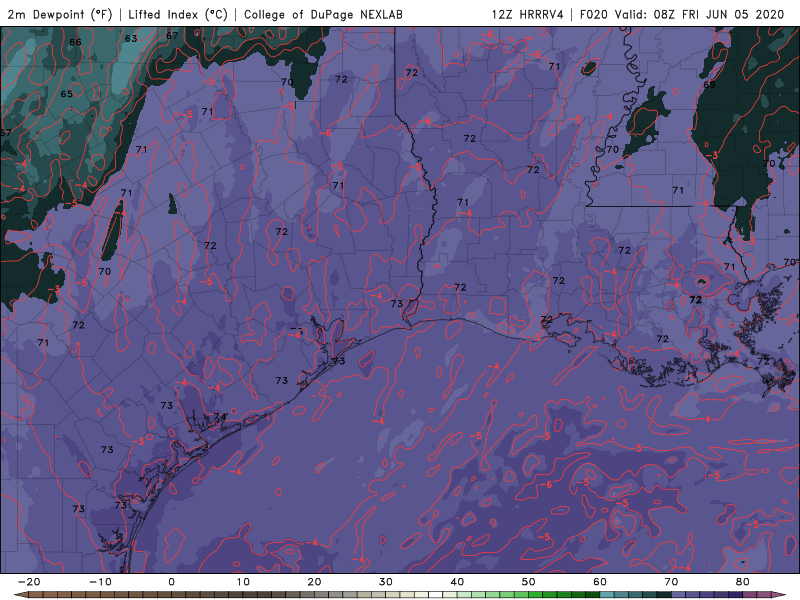The image size is (800, 600).
Task: Click the '20' label on the color scale
Action: (314, 582)
